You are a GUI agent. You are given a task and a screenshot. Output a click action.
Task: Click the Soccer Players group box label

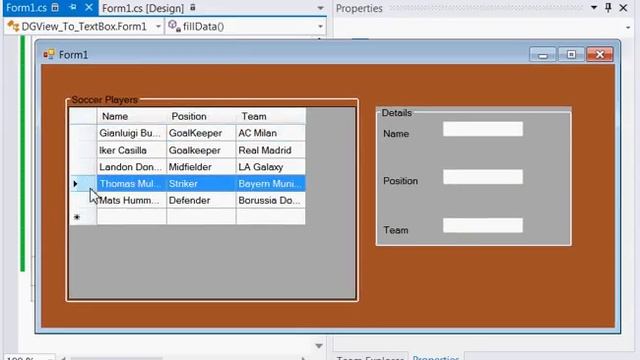pos(104,100)
